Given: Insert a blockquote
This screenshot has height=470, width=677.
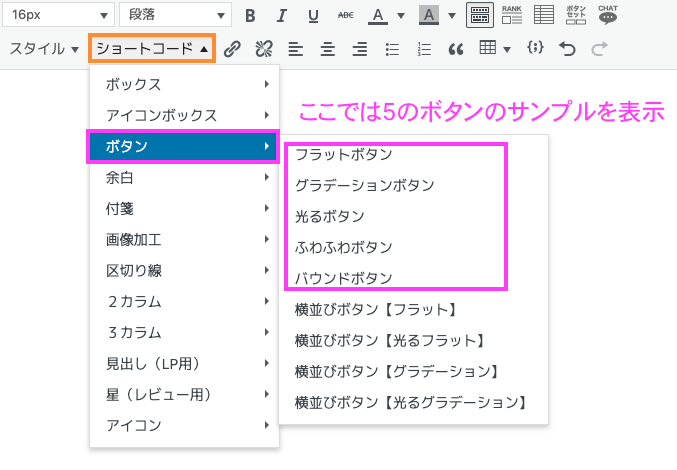Looking at the screenshot, I should pos(456,49).
